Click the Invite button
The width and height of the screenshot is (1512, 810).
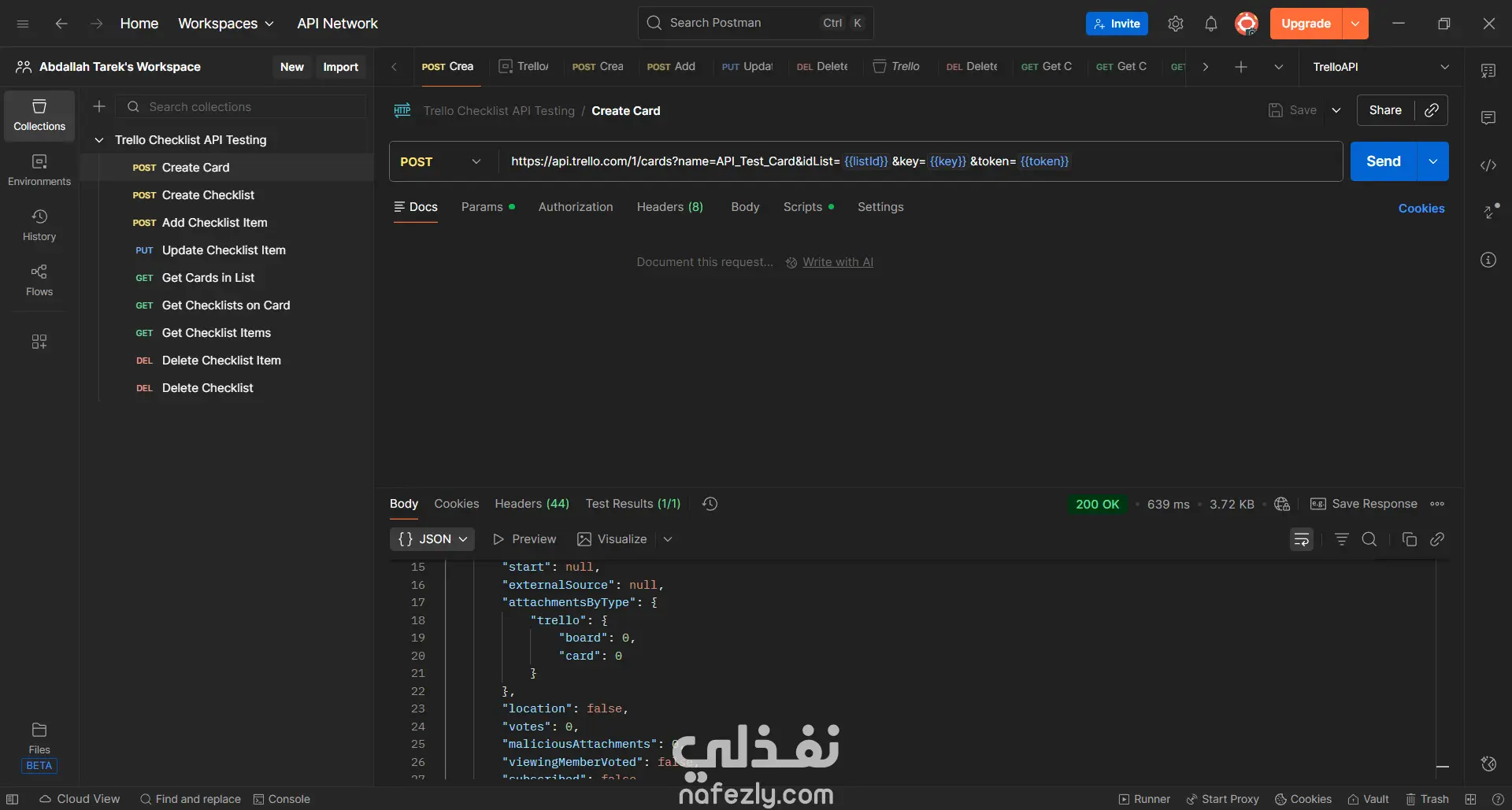click(x=1117, y=24)
